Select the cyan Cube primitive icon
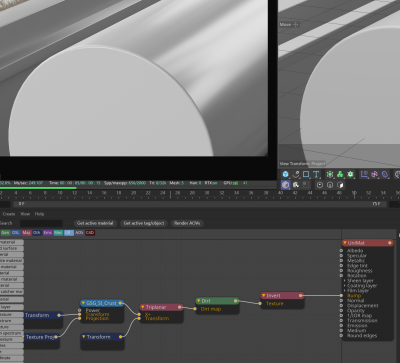400x363 pixels. [286, 174]
